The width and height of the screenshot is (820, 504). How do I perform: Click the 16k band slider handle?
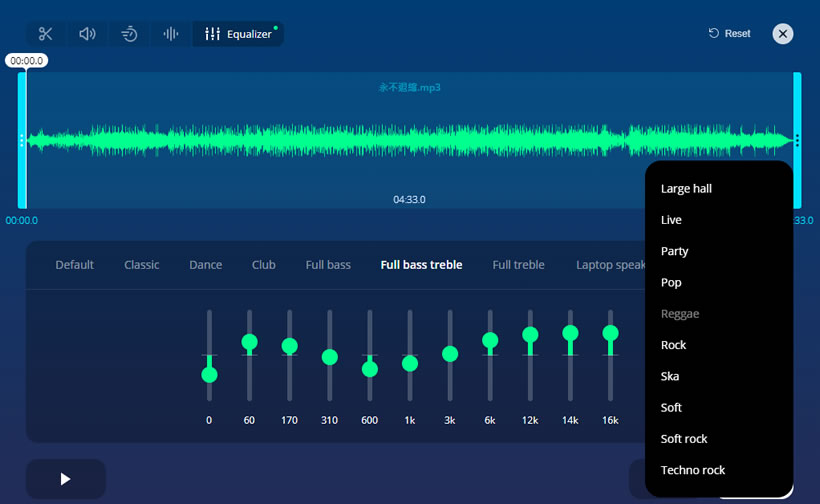(610, 333)
